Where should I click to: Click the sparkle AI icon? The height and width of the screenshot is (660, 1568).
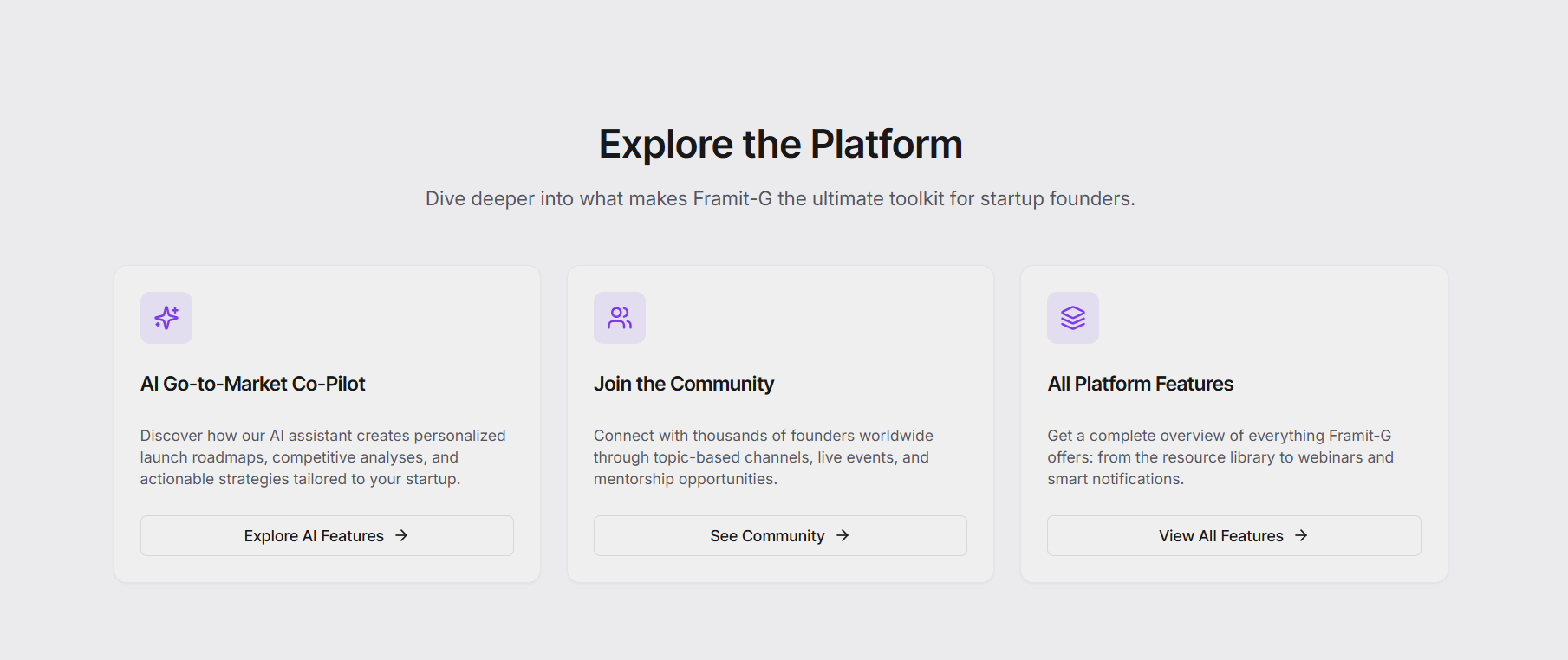pos(166,318)
